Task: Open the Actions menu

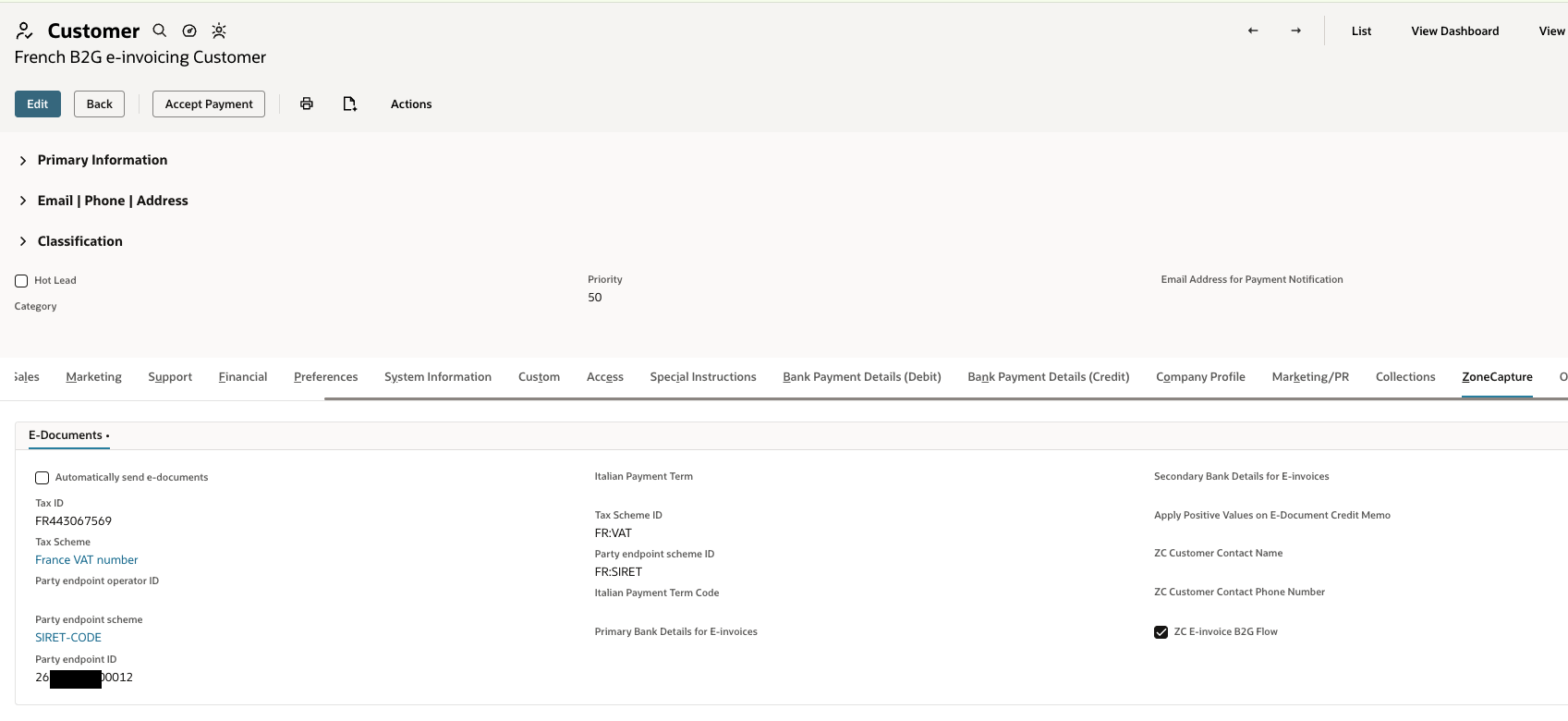Action: 411,104
